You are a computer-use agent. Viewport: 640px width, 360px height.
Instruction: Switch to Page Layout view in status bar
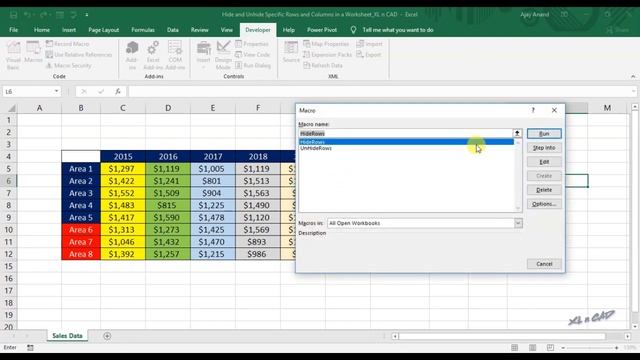point(532,348)
